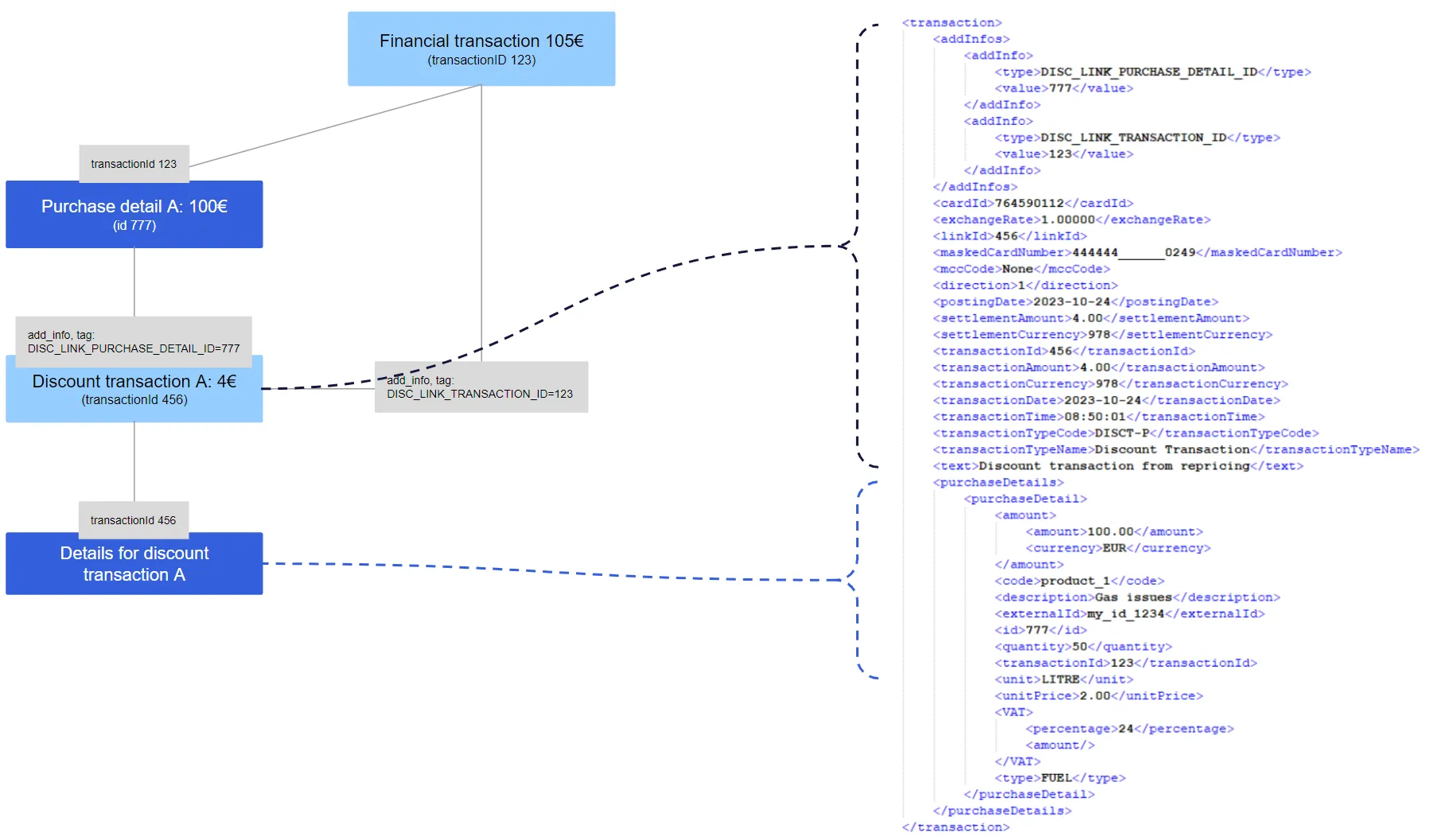Select the transactionId 123 connector label
Screen dimensions: 1441x840
134,164
